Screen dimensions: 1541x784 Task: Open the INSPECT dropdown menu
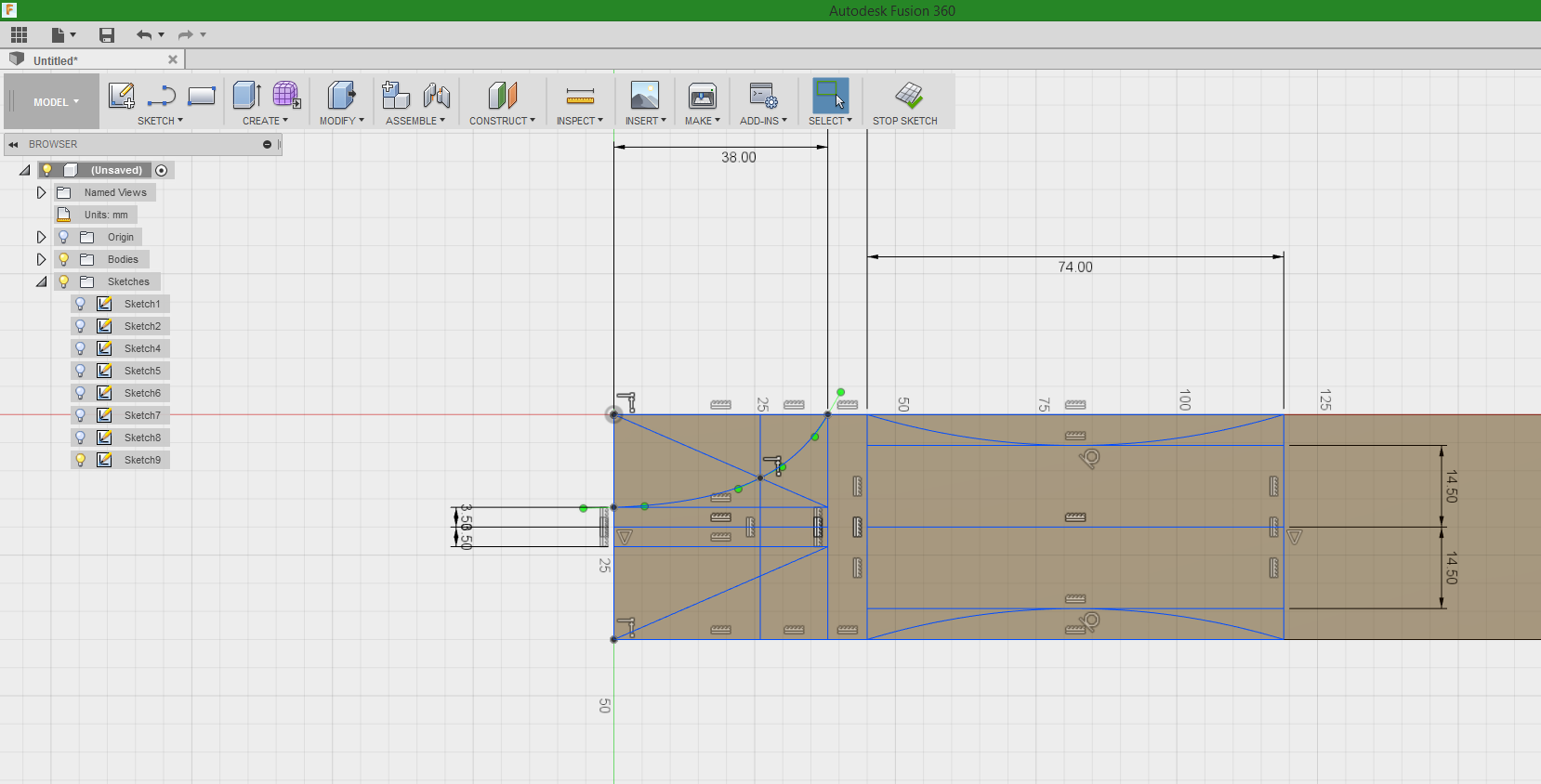point(579,121)
